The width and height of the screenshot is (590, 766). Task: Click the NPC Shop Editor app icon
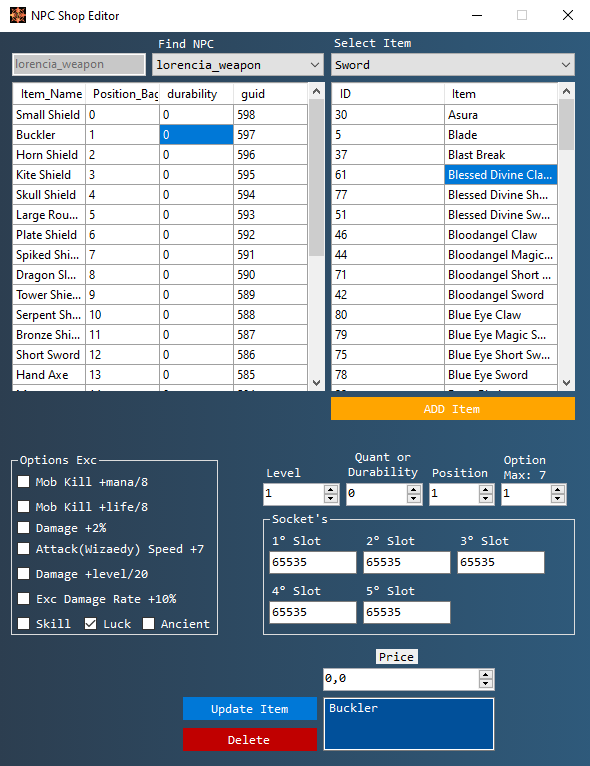[x=18, y=15]
